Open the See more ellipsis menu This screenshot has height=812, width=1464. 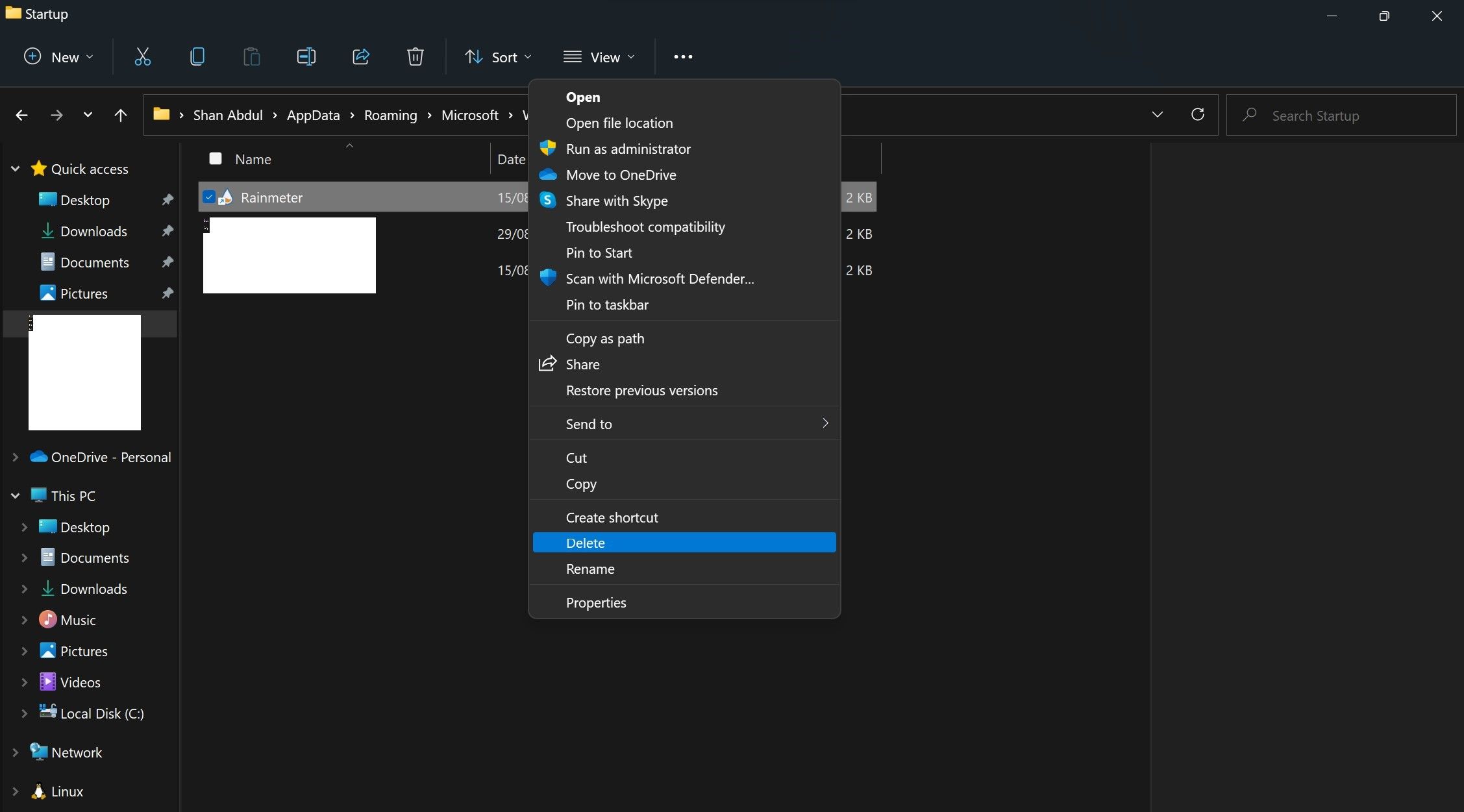click(683, 57)
